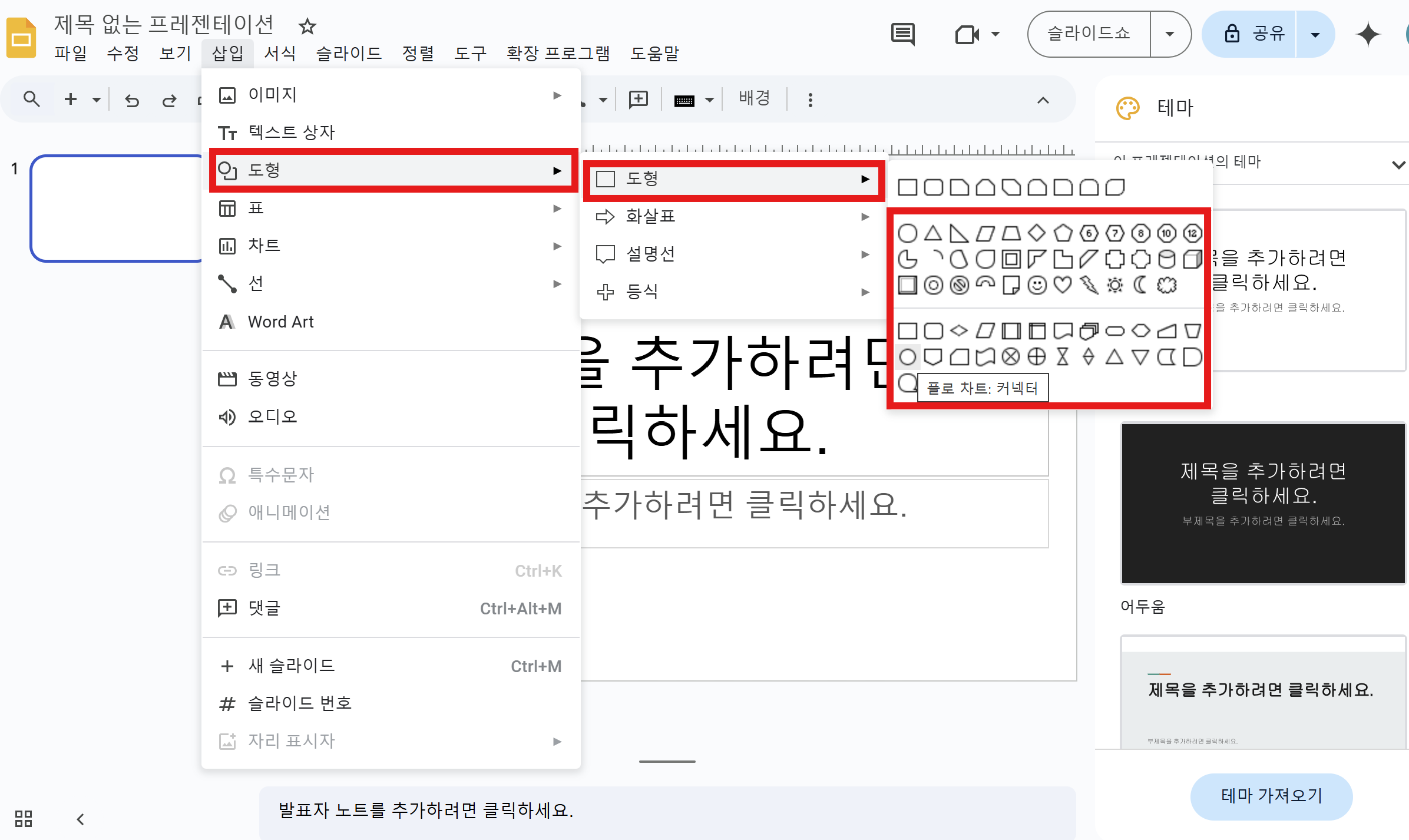Viewport: 1409px width, 840px height.
Task: Choose the flowchart multidocument shape
Action: [1089, 331]
